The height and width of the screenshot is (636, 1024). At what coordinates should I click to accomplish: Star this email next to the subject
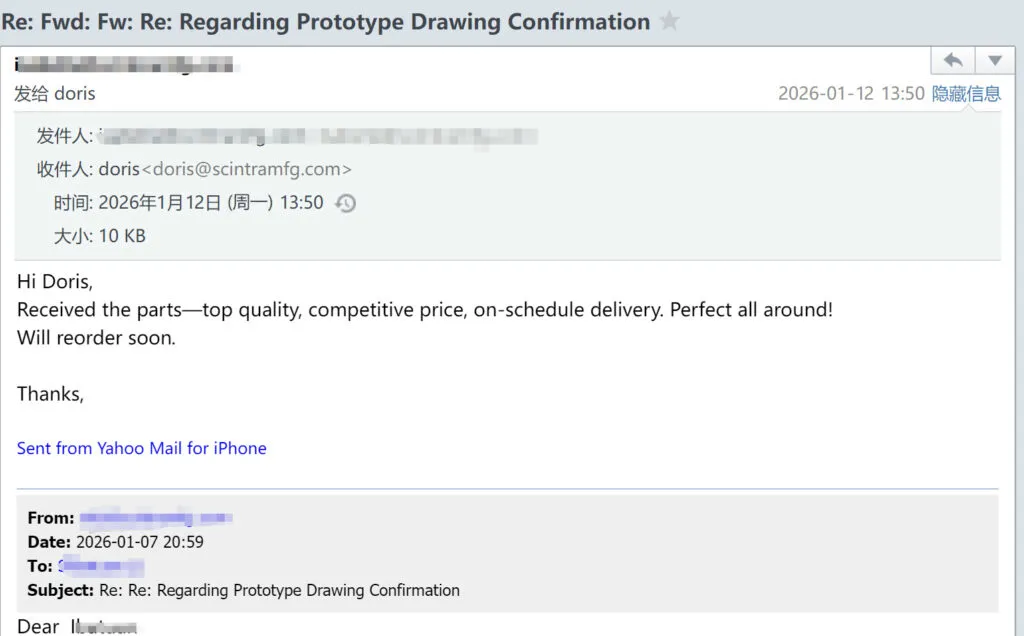click(670, 21)
